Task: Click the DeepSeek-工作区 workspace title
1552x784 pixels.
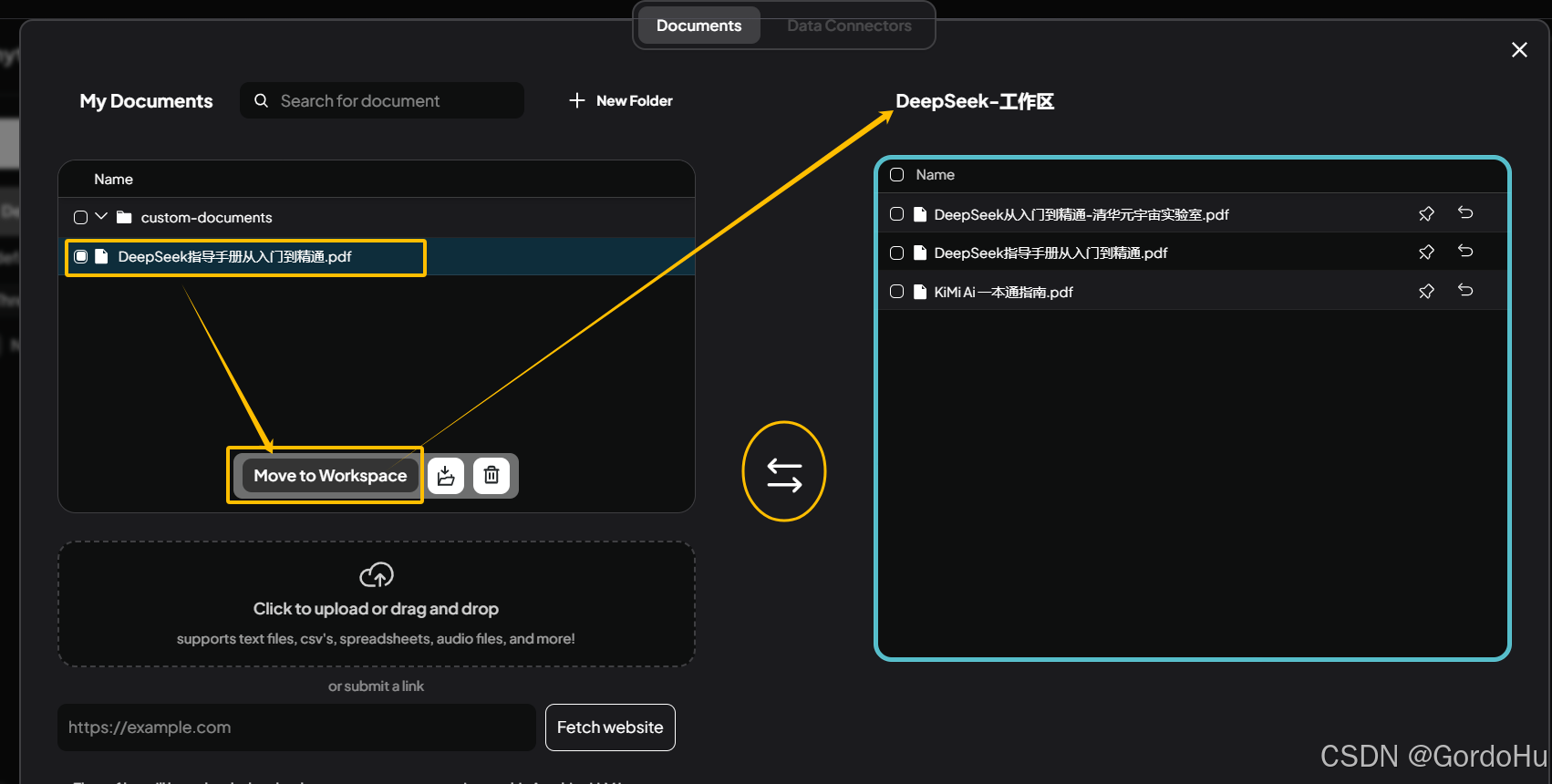Action: (x=975, y=101)
